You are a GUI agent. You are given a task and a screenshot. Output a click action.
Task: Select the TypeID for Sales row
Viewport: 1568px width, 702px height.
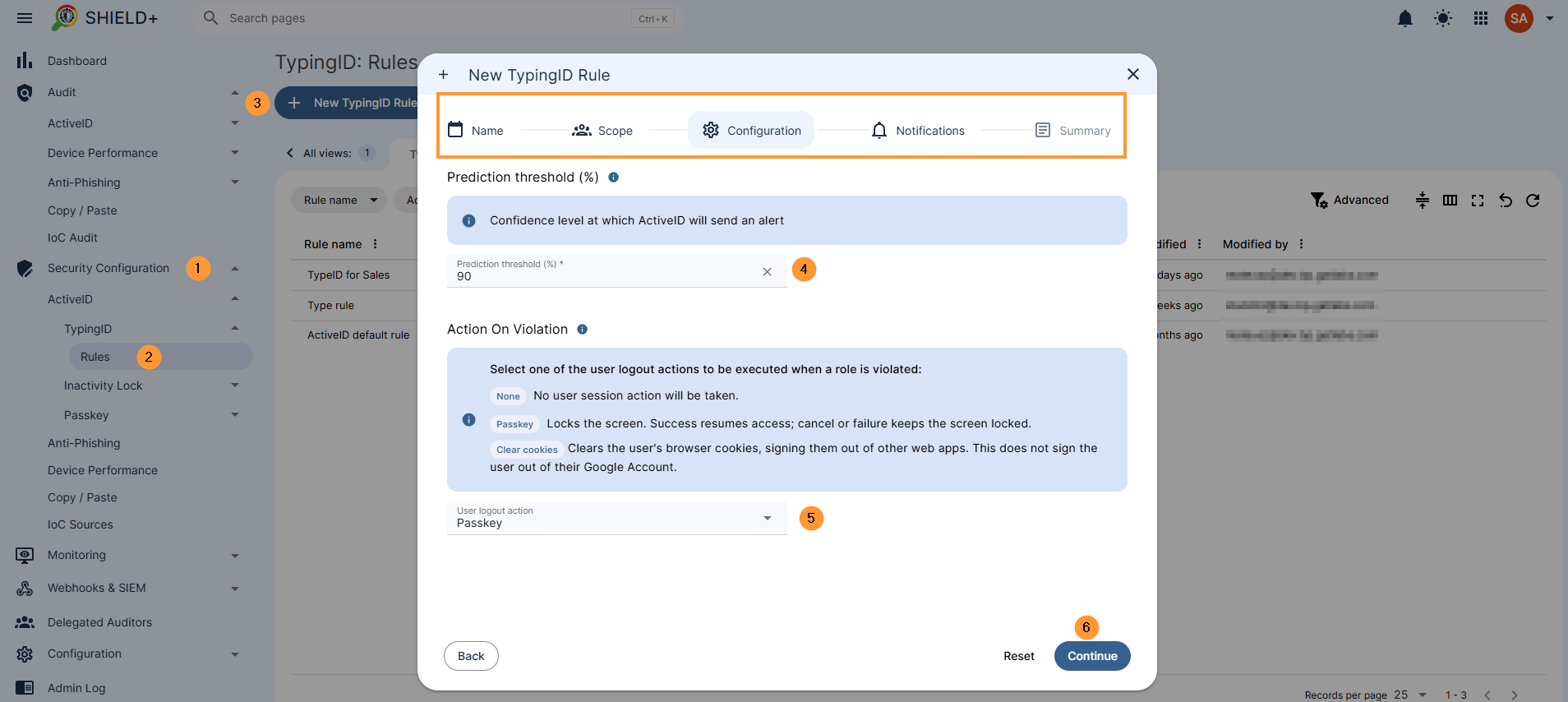click(x=348, y=275)
